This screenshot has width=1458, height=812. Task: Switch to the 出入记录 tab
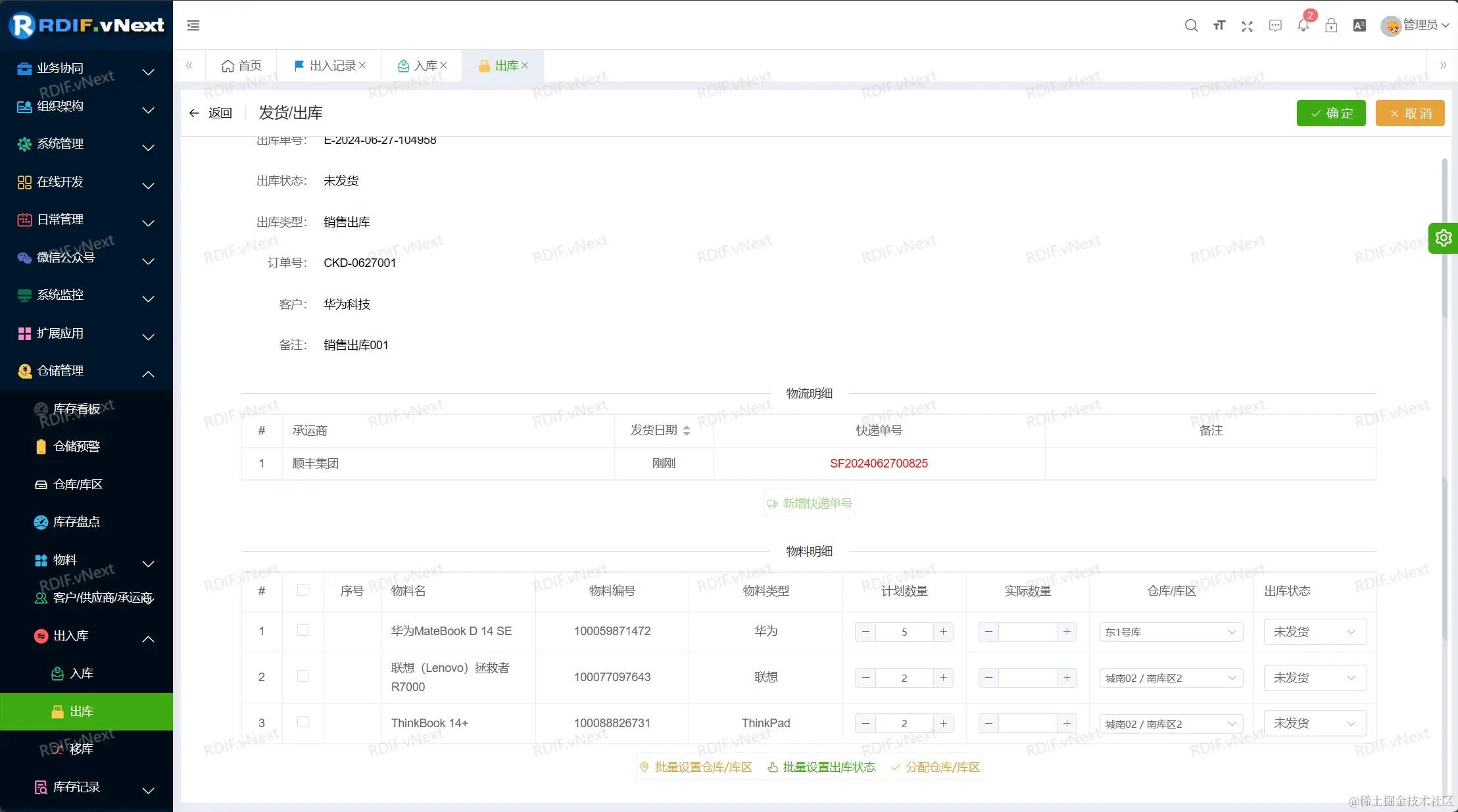pos(332,66)
